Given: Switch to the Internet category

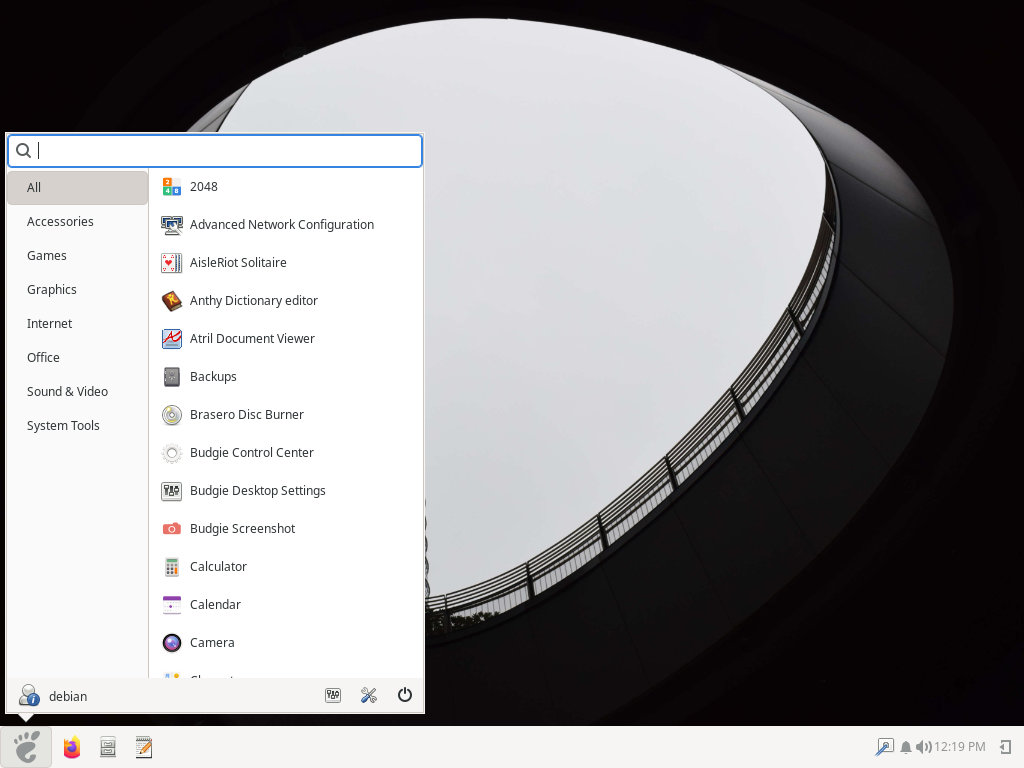Looking at the screenshot, I should pyautogui.click(x=49, y=323).
